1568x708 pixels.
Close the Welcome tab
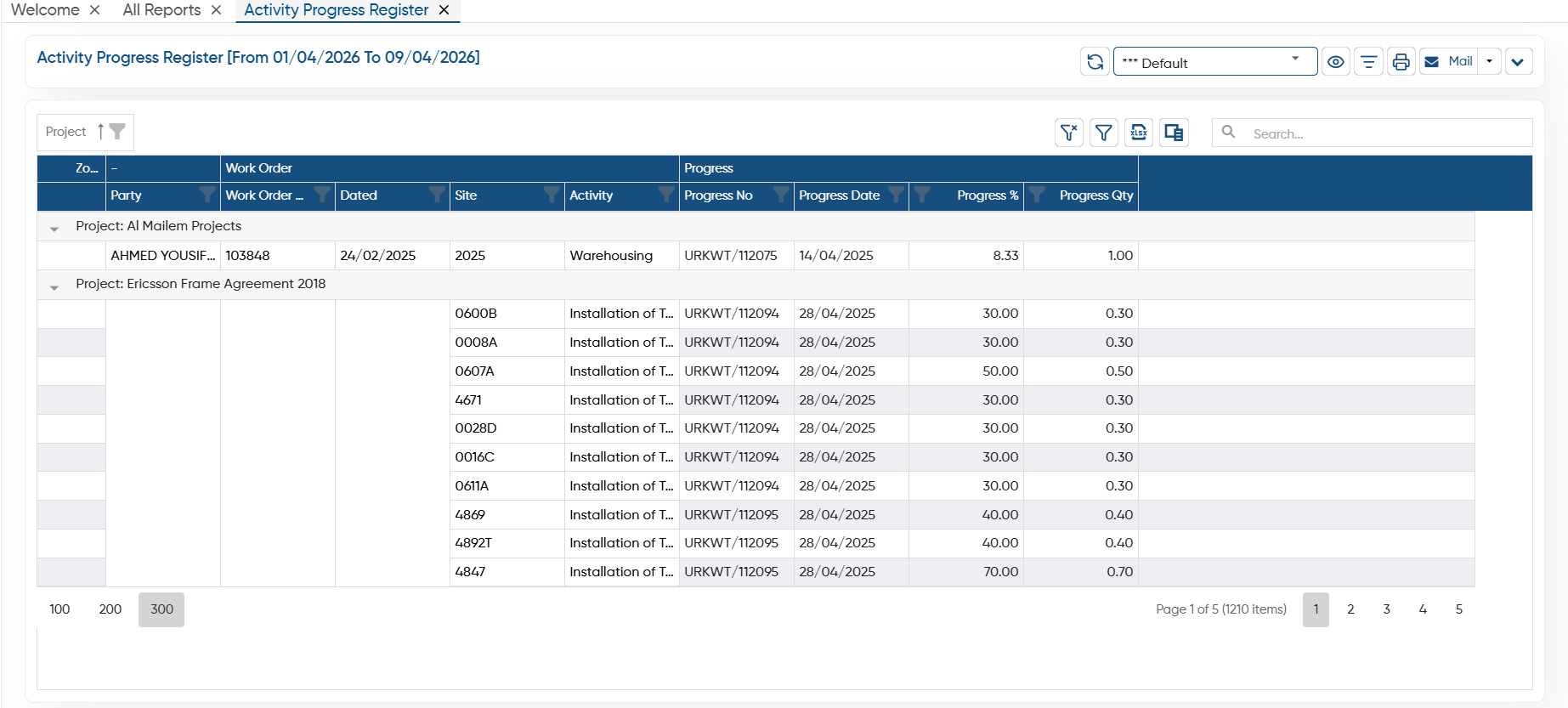pyautogui.click(x=94, y=10)
